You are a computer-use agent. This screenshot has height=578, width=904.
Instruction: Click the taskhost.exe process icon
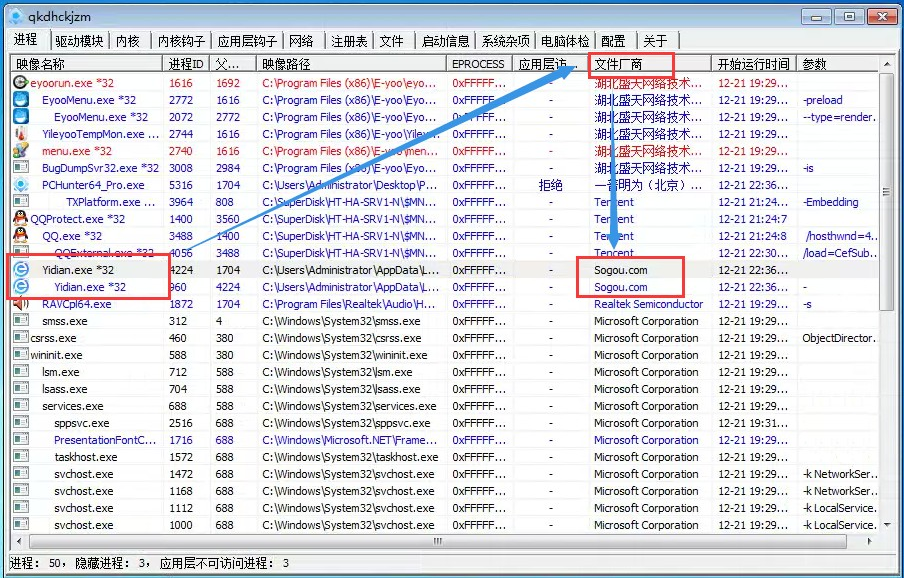tap(21, 457)
